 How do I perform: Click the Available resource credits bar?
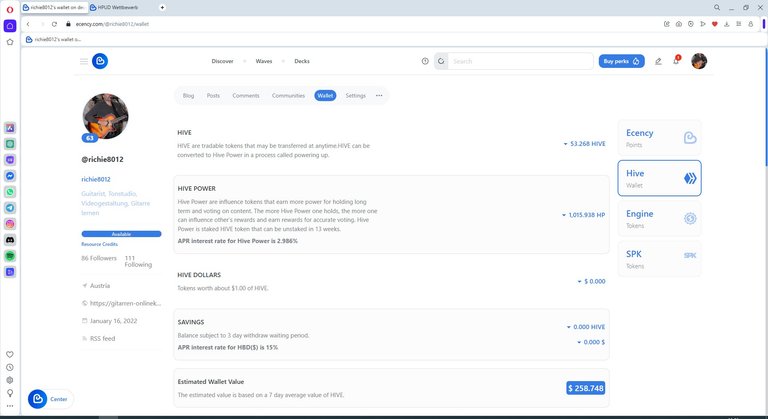(x=121, y=234)
